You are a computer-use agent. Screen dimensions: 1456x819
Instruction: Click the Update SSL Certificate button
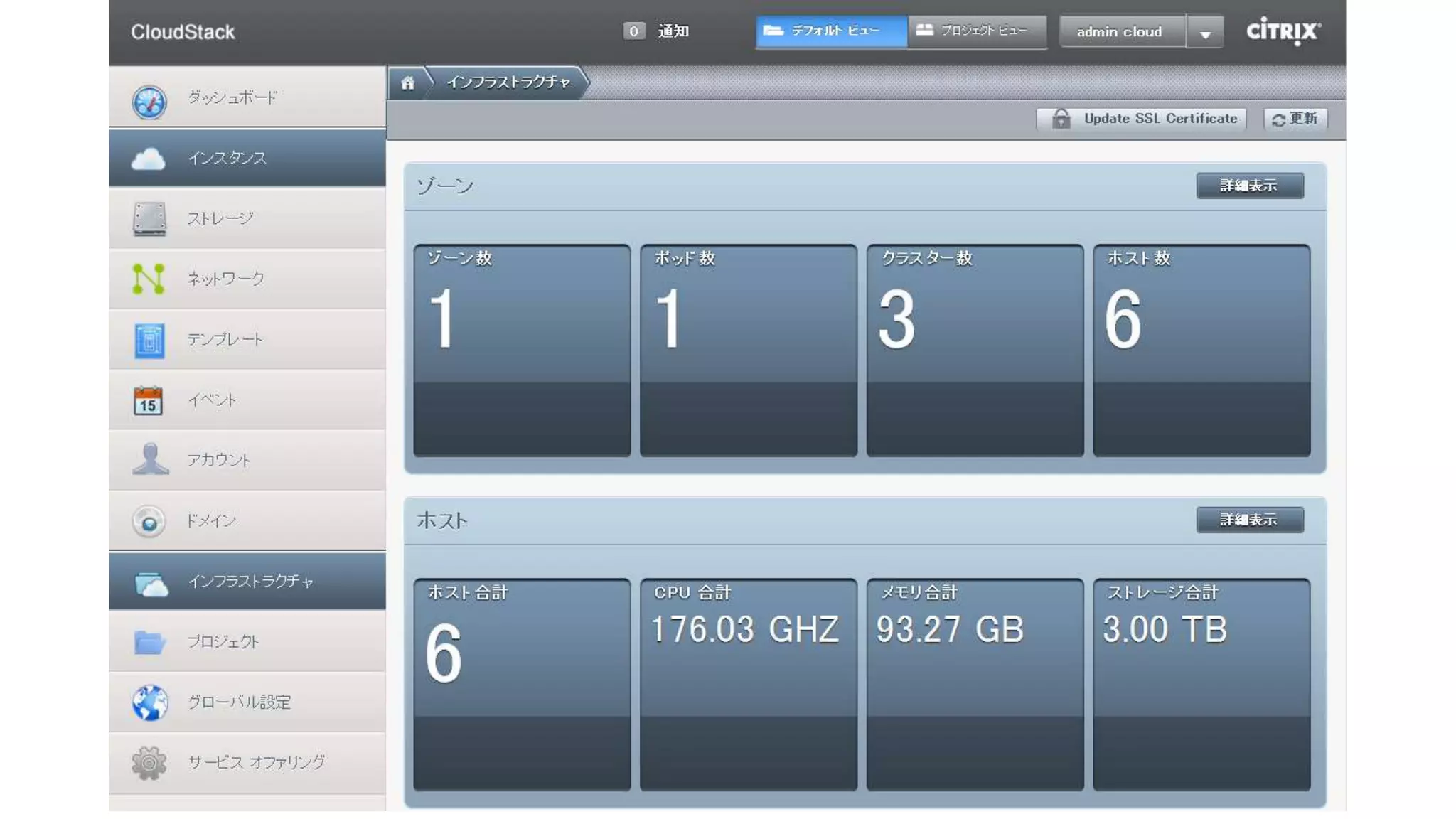click(x=1140, y=119)
